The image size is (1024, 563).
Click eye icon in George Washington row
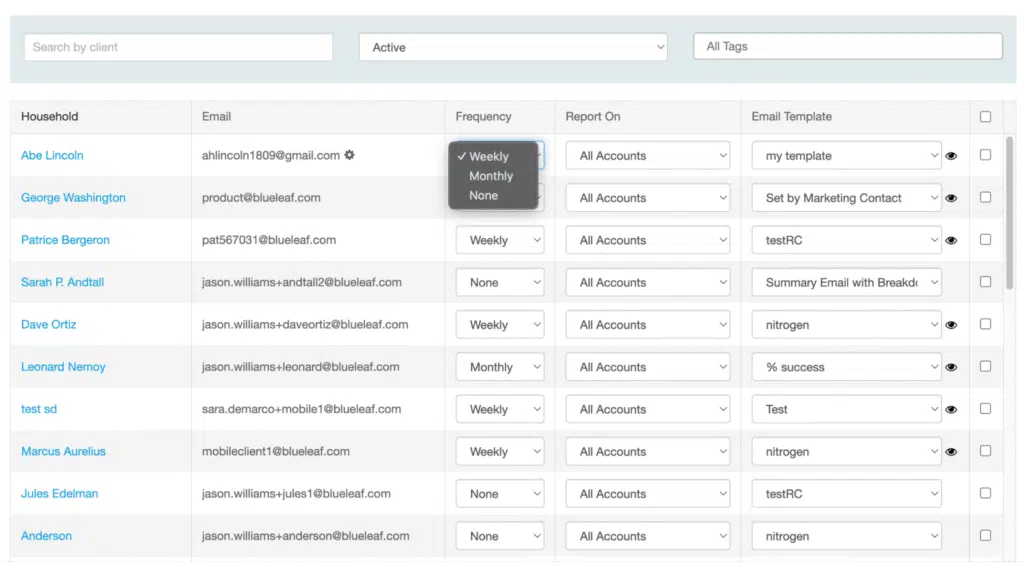point(951,198)
